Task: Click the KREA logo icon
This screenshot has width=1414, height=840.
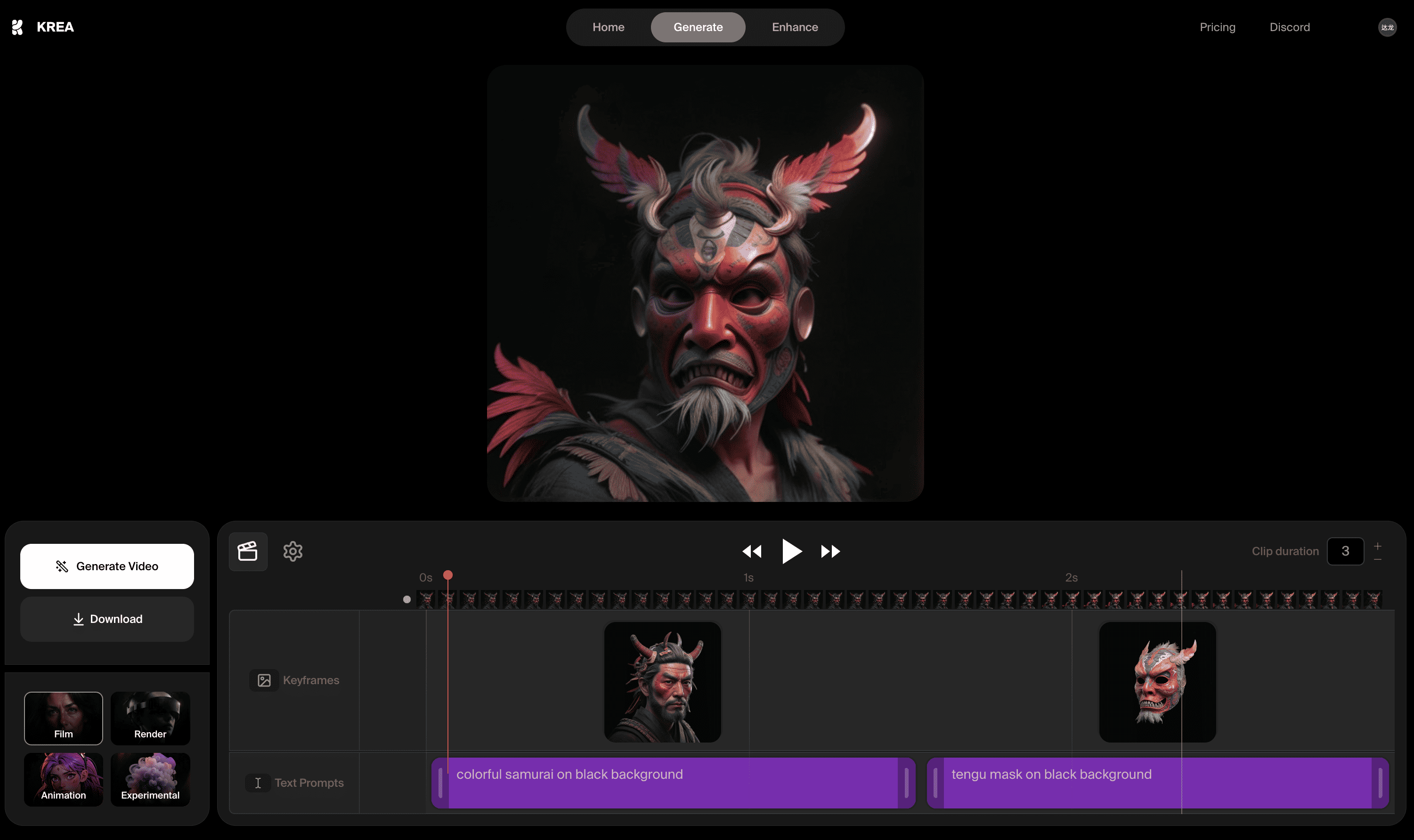Action: coord(17,27)
